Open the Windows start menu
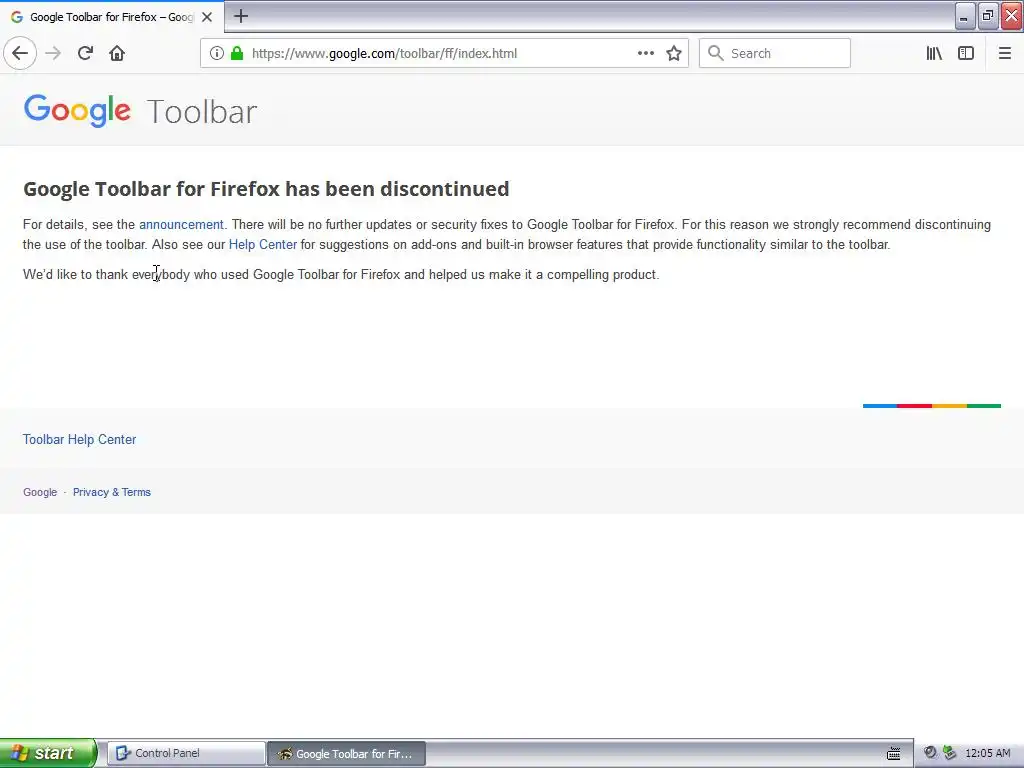The width and height of the screenshot is (1024, 768). pyautogui.click(x=48, y=753)
